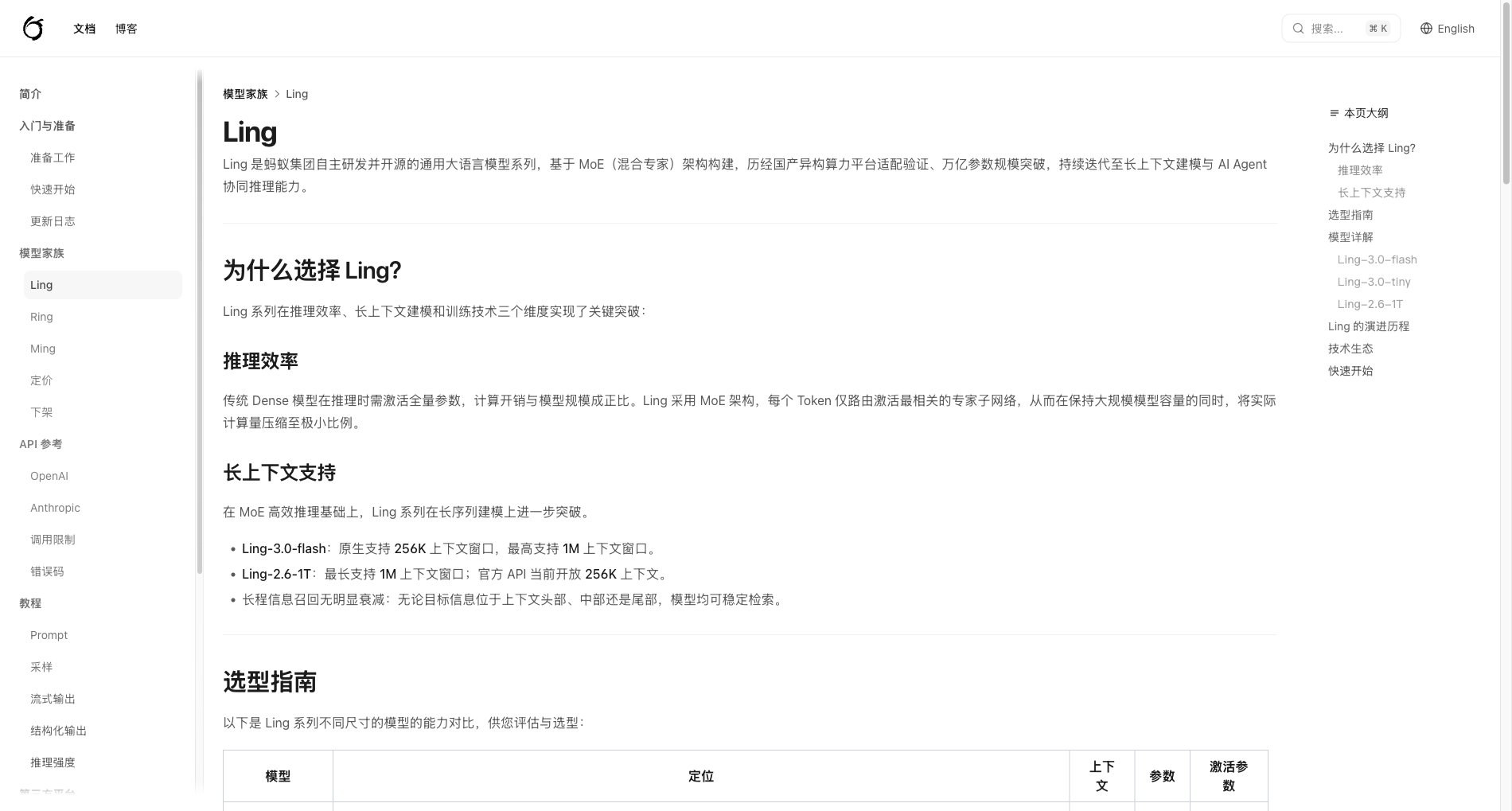This screenshot has width=1512, height=811.
Task: Open the 结构化输出 tutorial page
Action: [x=58, y=731]
